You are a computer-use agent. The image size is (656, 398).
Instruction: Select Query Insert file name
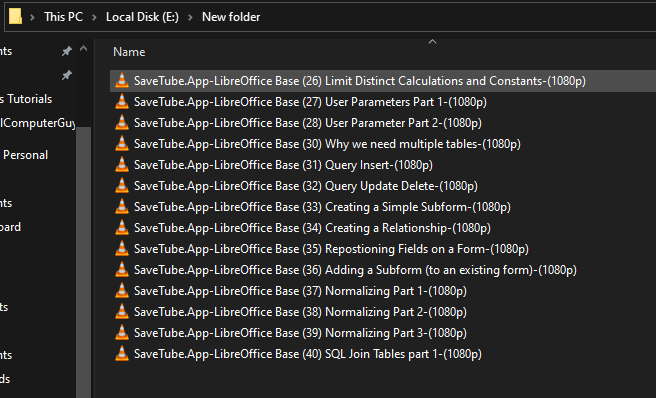(x=283, y=165)
